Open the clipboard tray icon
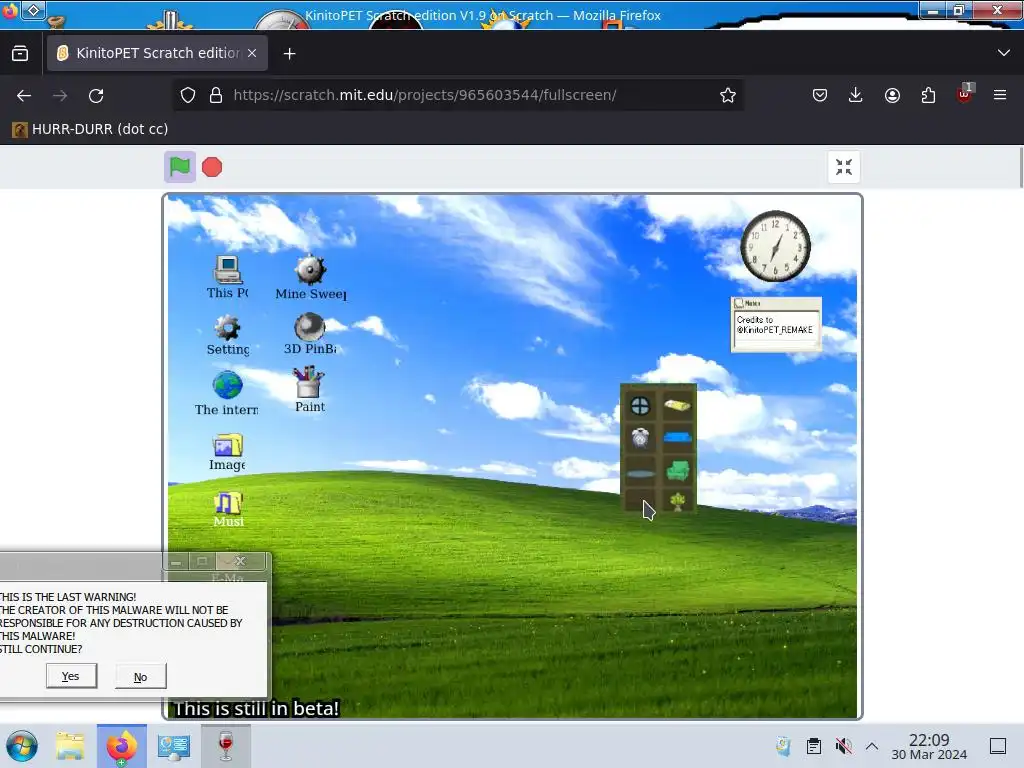Image resolution: width=1024 pixels, height=768 pixels. [814, 746]
